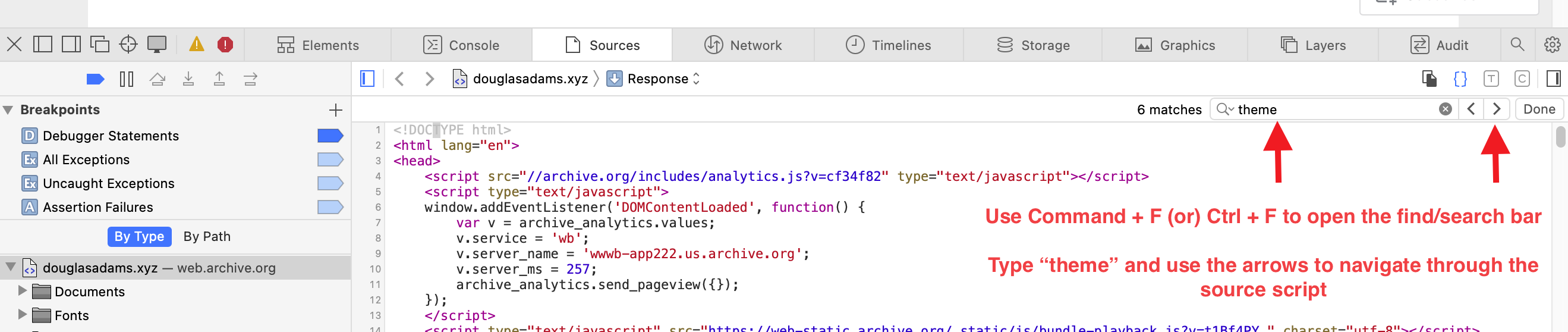Select By Path grouping option
1568x332 pixels.
coord(207,236)
